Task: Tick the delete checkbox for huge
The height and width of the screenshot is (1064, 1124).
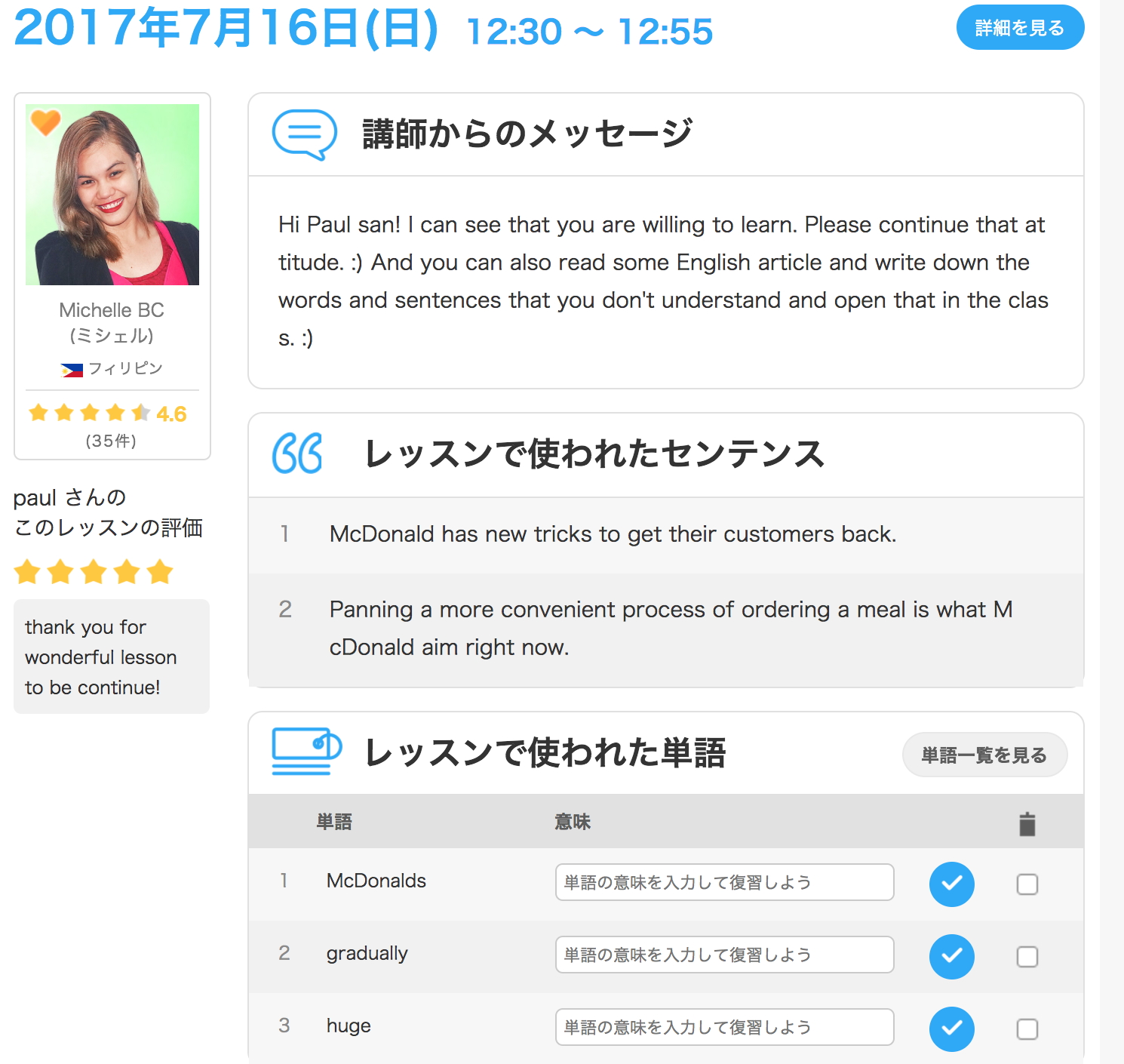Action: tap(1027, 1029)
